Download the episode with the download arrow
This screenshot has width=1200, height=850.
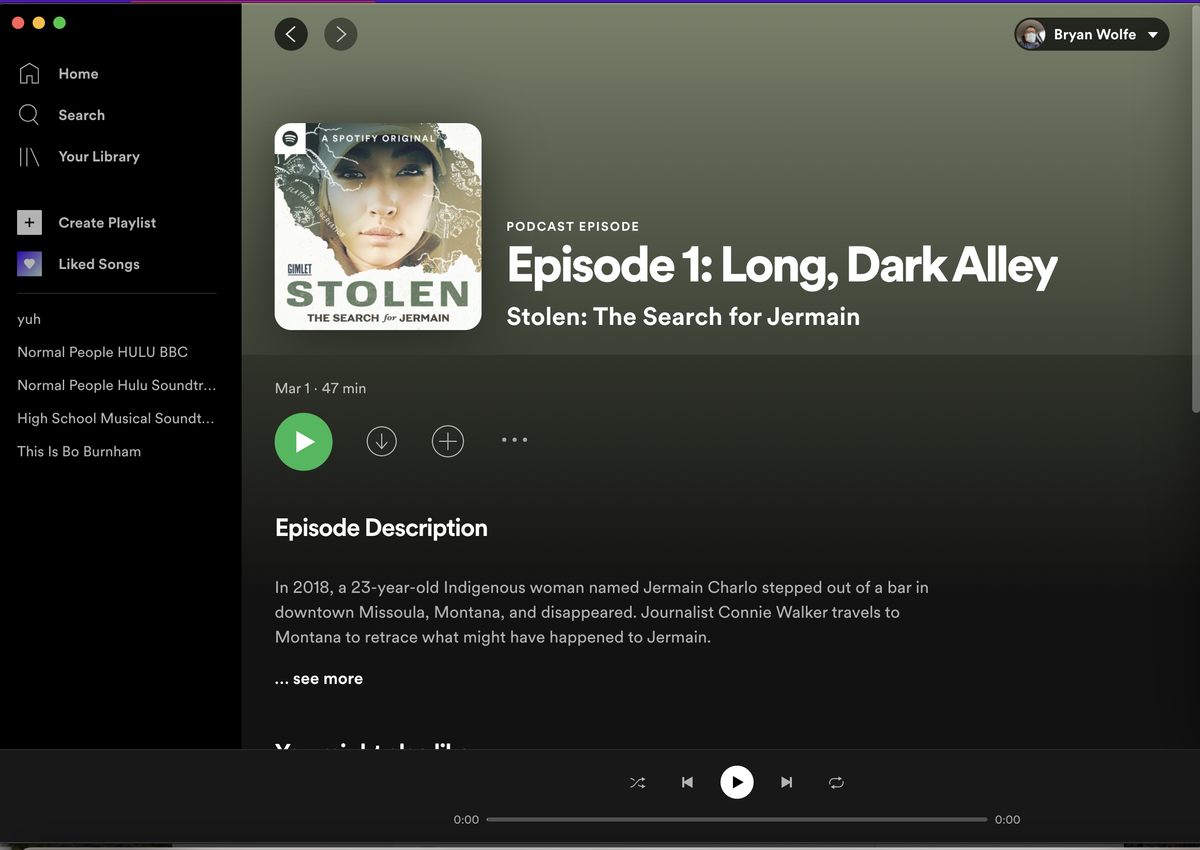381,441
